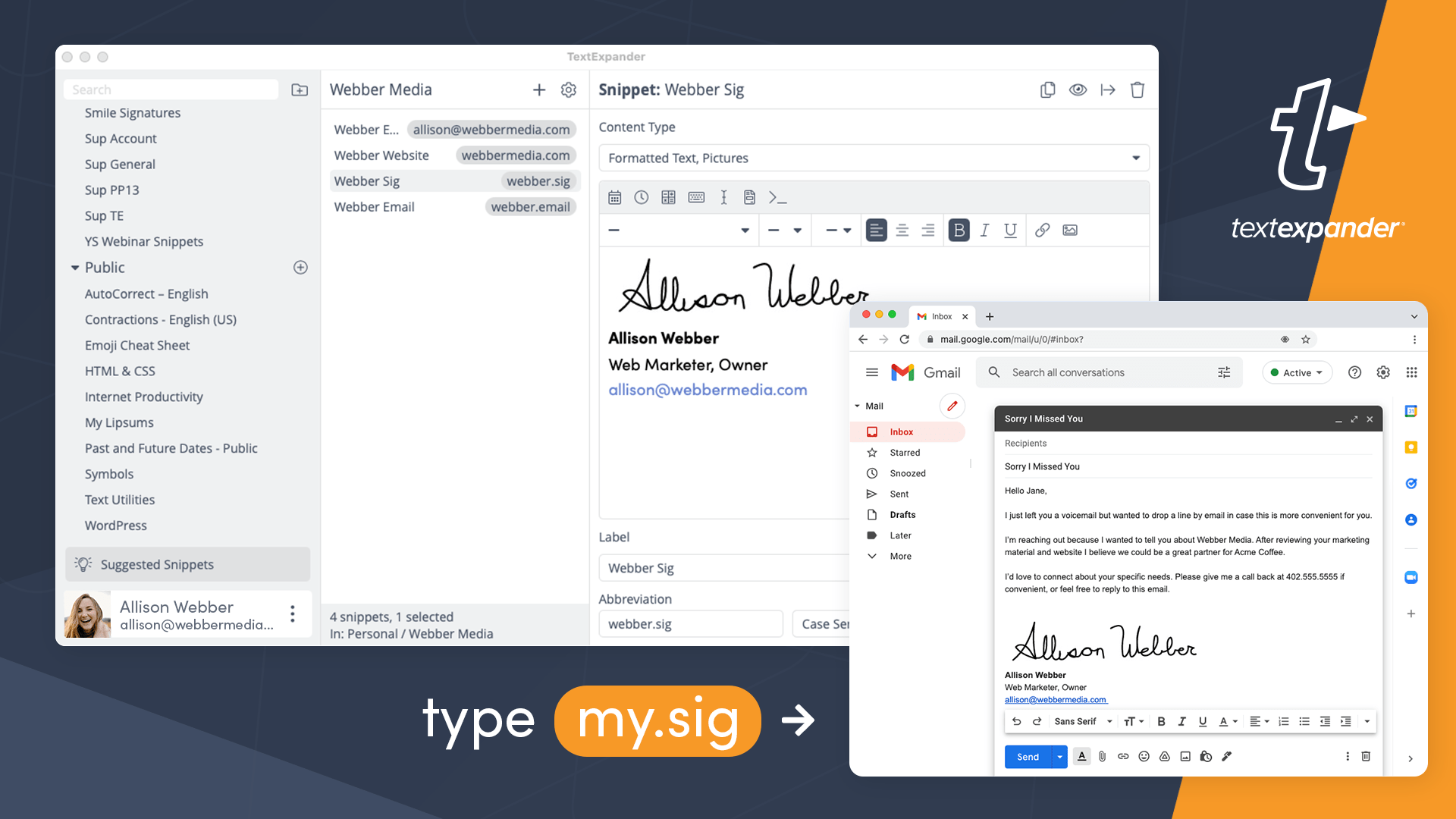Switch to the Inbox tab in Chrome
Viewport: 1456px width, 819px height.
coord(941,316)
